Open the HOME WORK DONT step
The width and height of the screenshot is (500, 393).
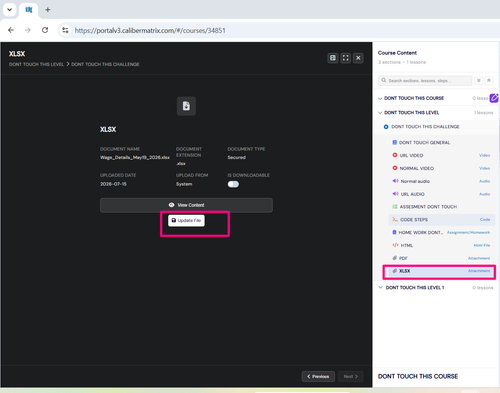click(x=442, y=232)
